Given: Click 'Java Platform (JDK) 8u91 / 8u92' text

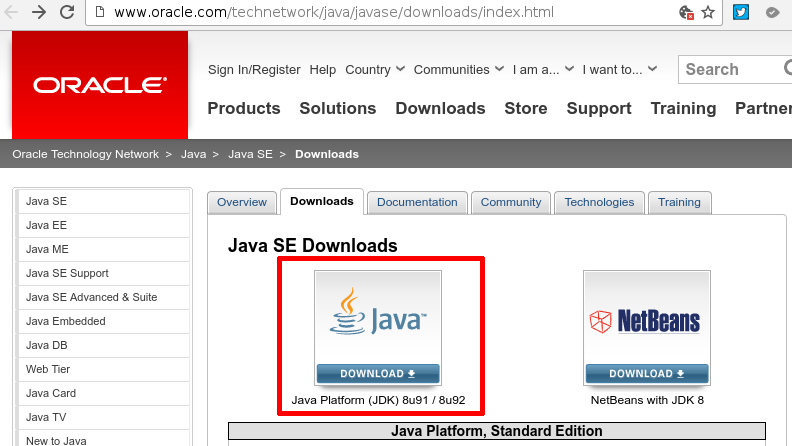Looking at the screenshot, I should coord(378,400).
